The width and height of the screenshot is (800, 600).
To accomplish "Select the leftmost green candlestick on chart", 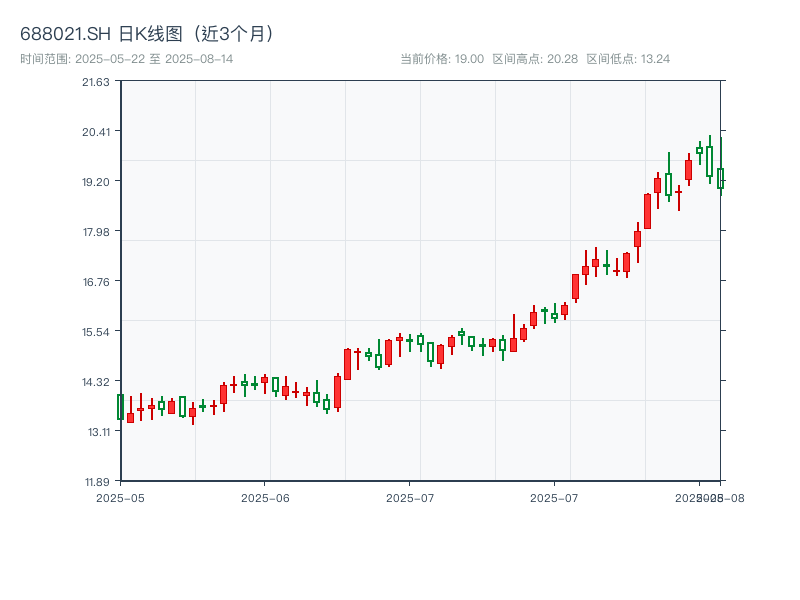I will click(120, 406).
